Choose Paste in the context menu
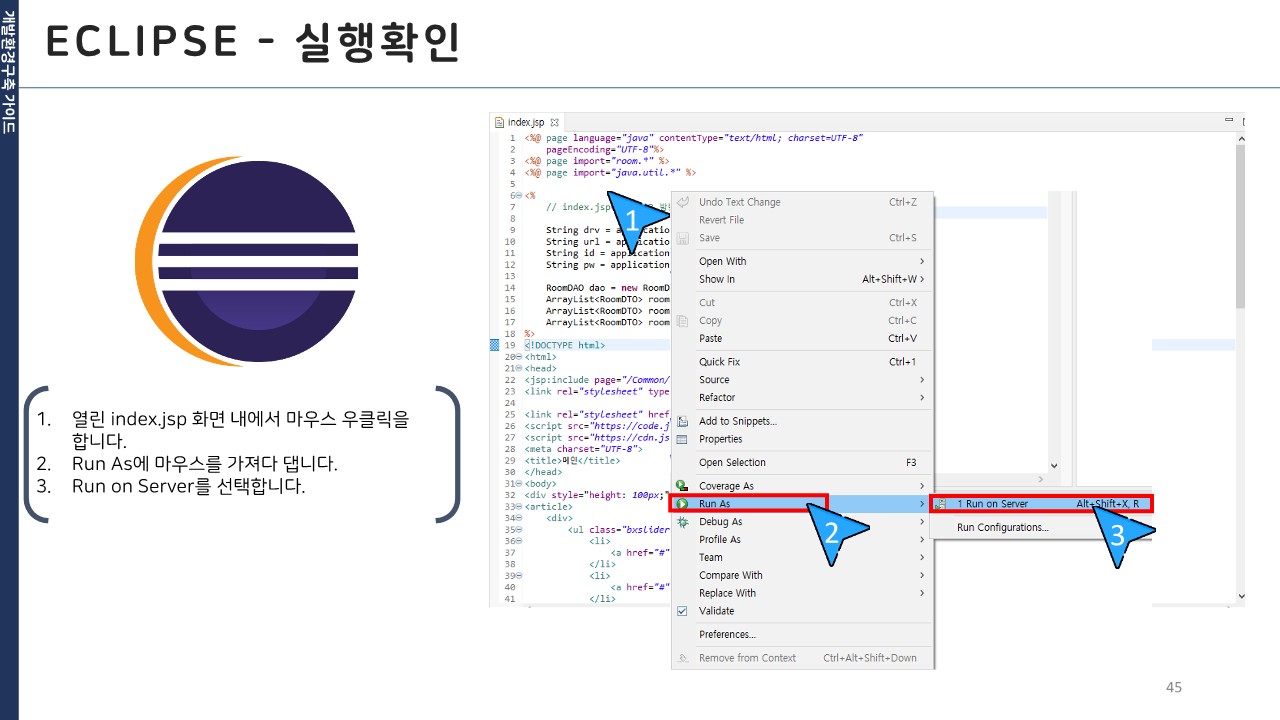Screen dimensions: 1280x720 click(x=801, y=339)
